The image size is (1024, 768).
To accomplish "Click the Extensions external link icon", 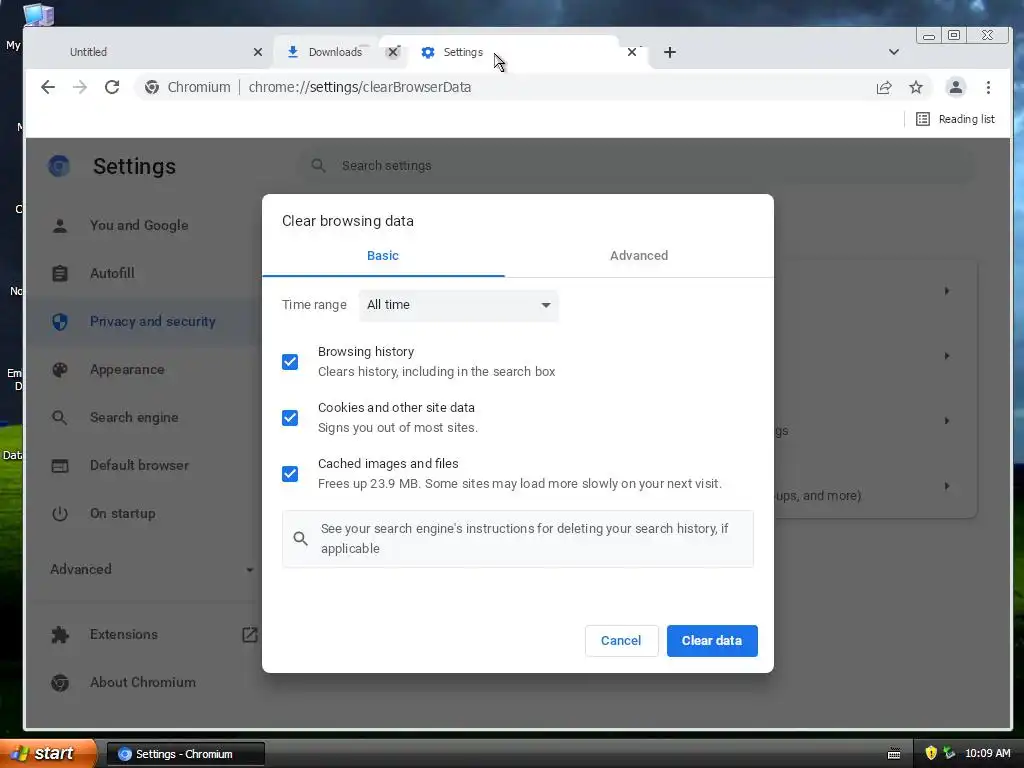I will 249,634.
